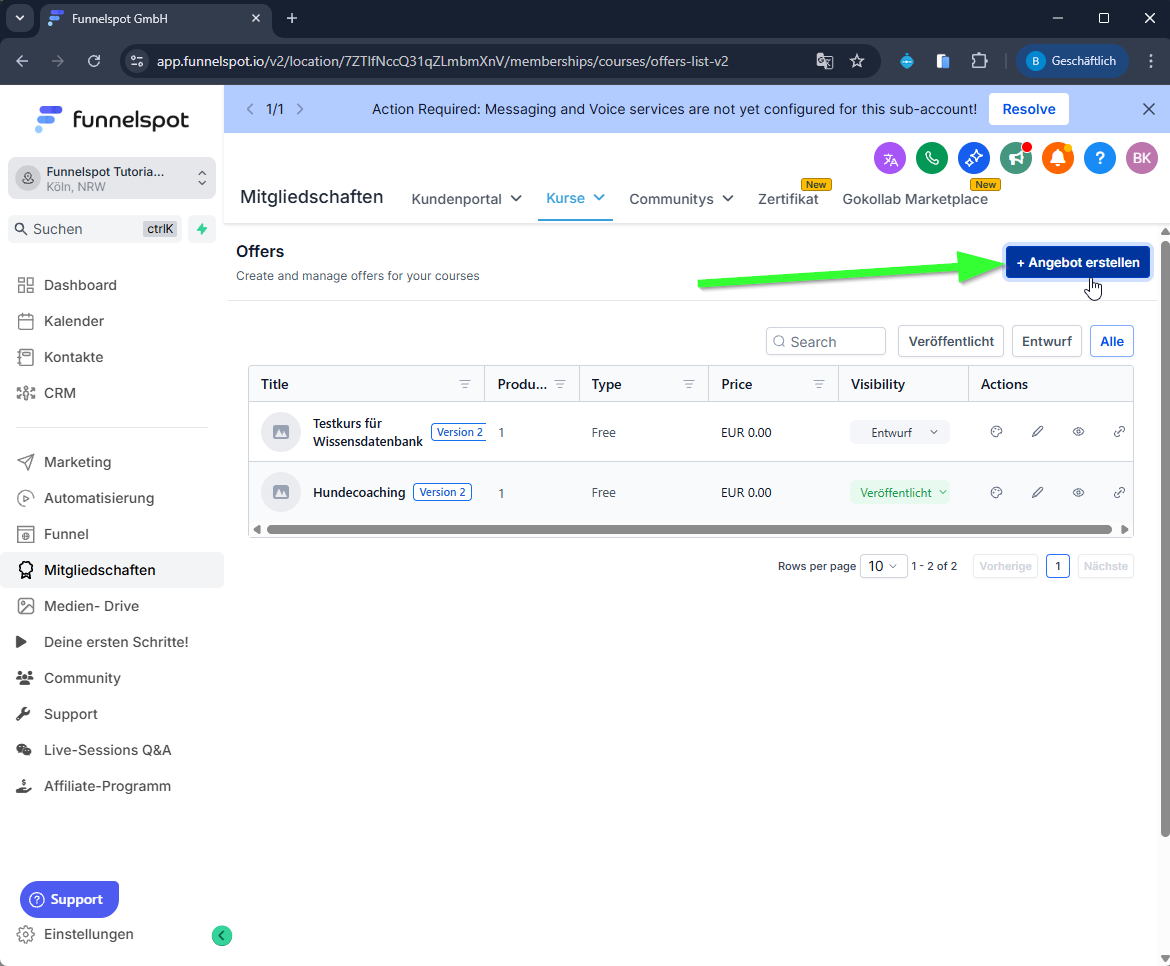Open Medien- Drive in sidebar
This screenshot has width=1170, height=966.
(x=91, y=606)
